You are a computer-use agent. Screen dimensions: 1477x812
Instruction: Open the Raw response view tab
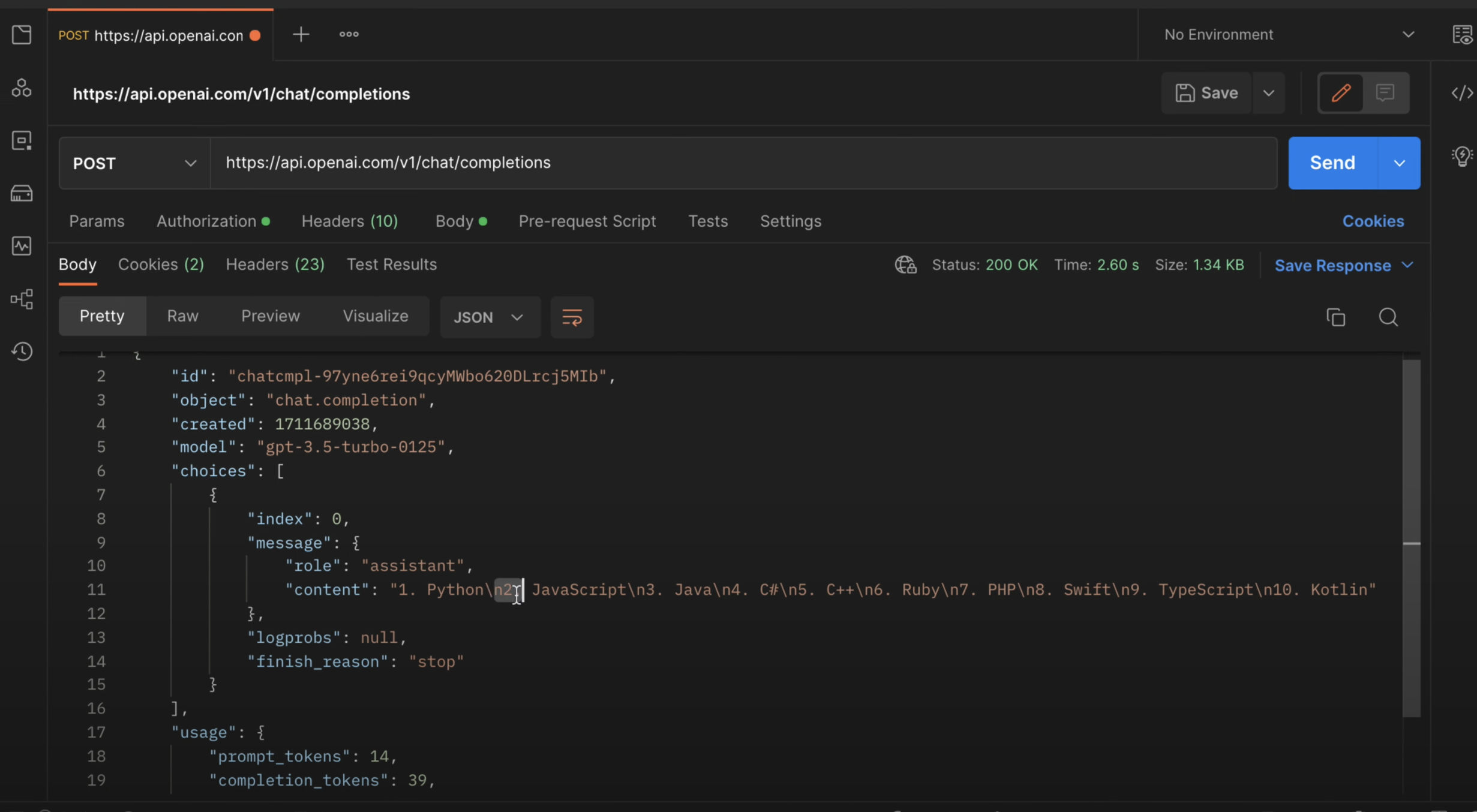[x=182, y=316]
